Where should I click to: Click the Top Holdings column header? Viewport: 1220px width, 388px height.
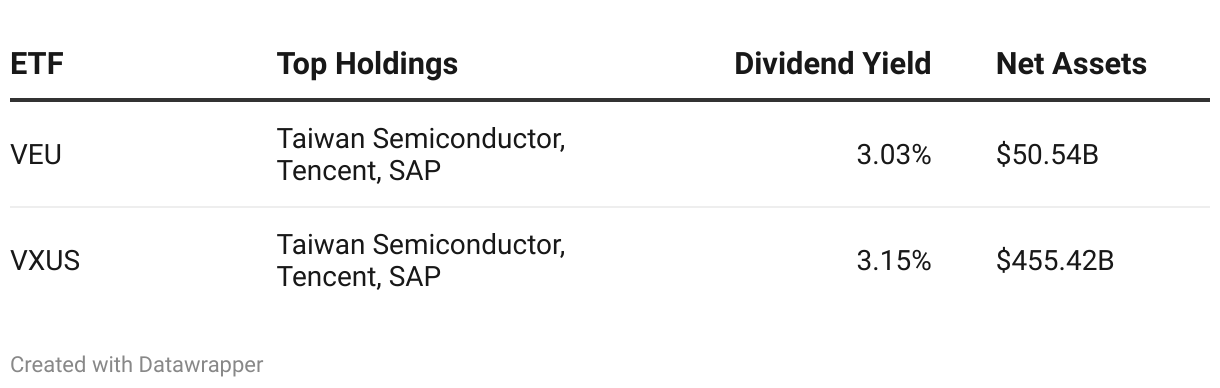click(x=367, y=64)
